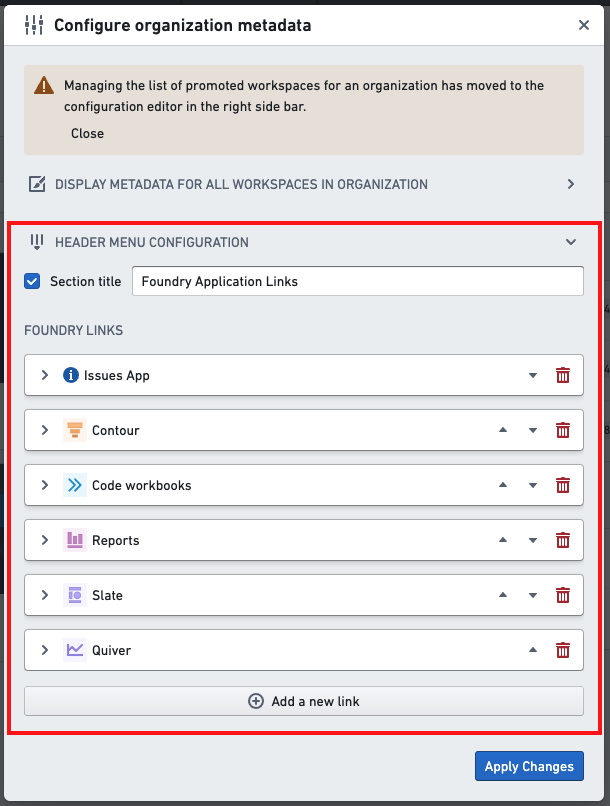Move Issues App link down

tap(533, 375)
